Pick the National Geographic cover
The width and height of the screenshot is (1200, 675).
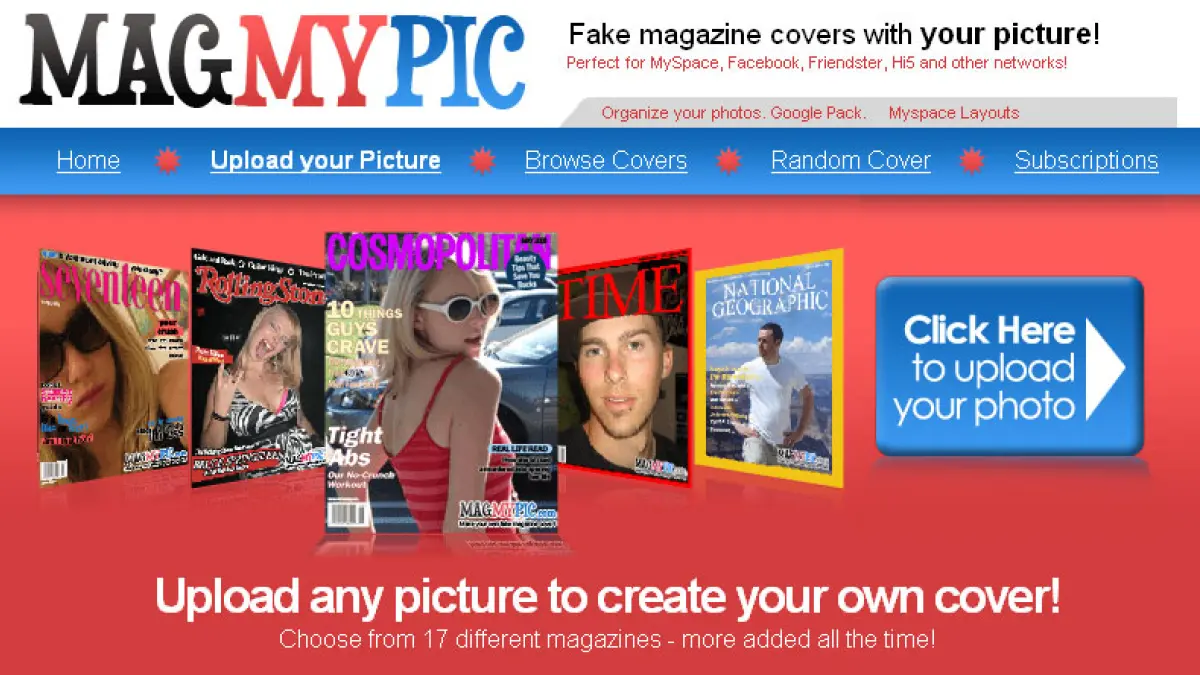coord(770,367)
